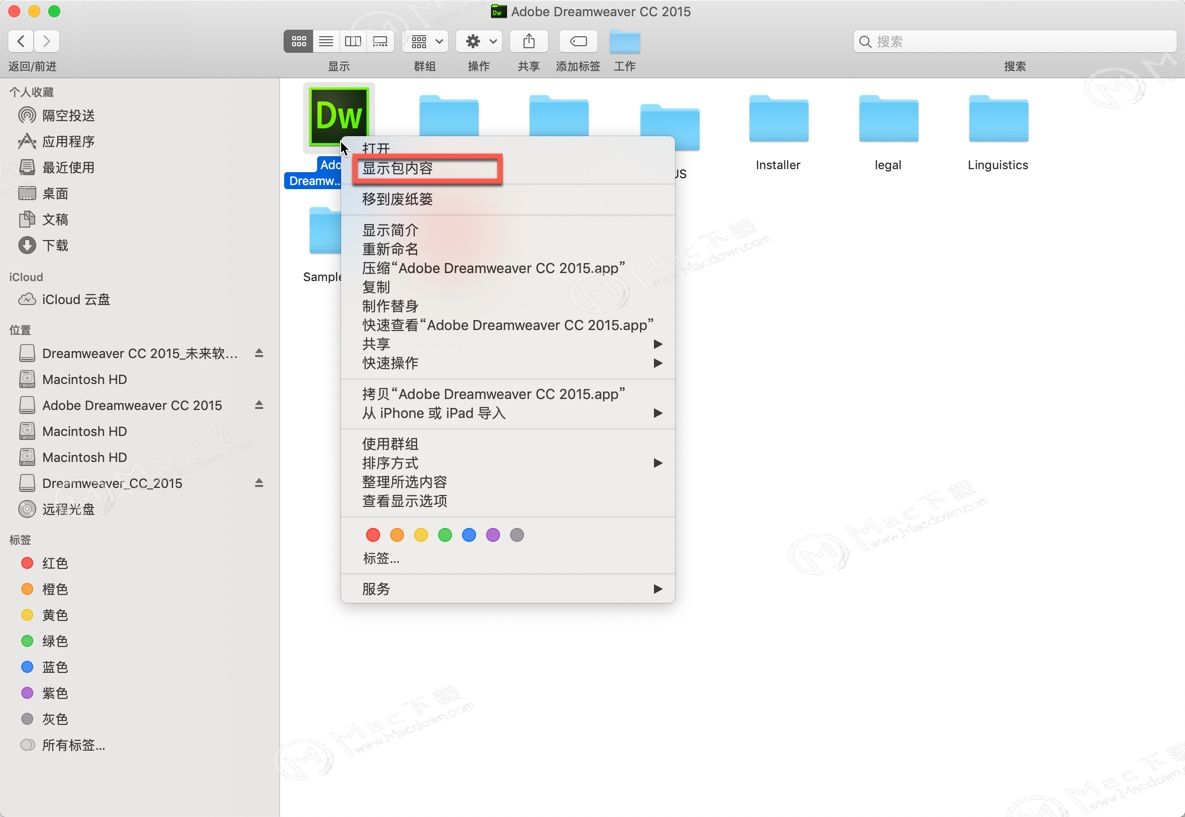
Task: Switch to column view in toolbar
Action: [x=353, y=41]
